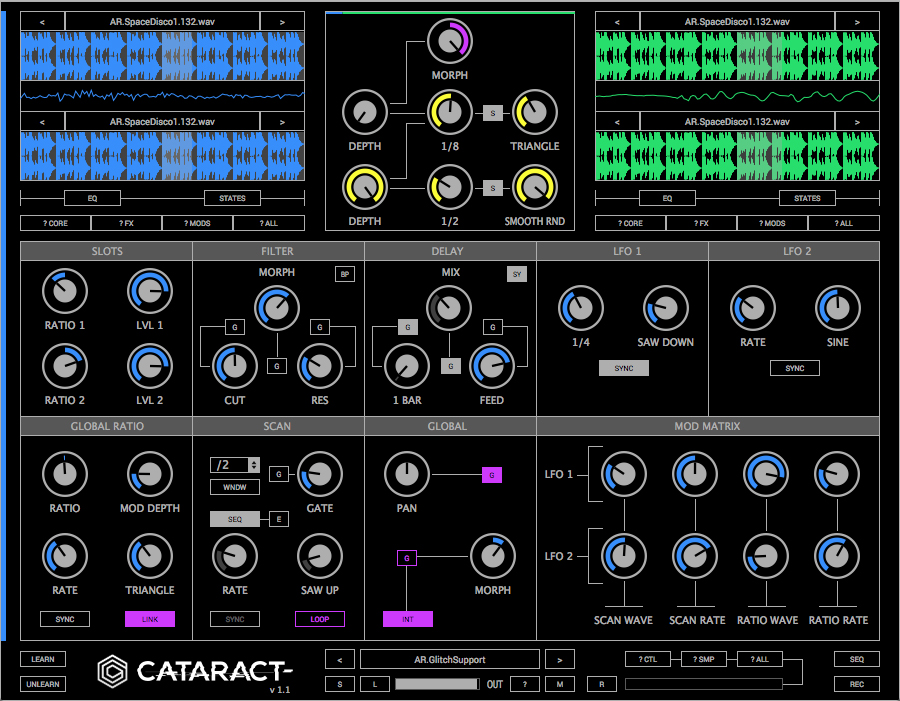Select next preset after AR.GlitchSupport
The image size is (900, 701).
pyautogui.click(x=560, y=660)
